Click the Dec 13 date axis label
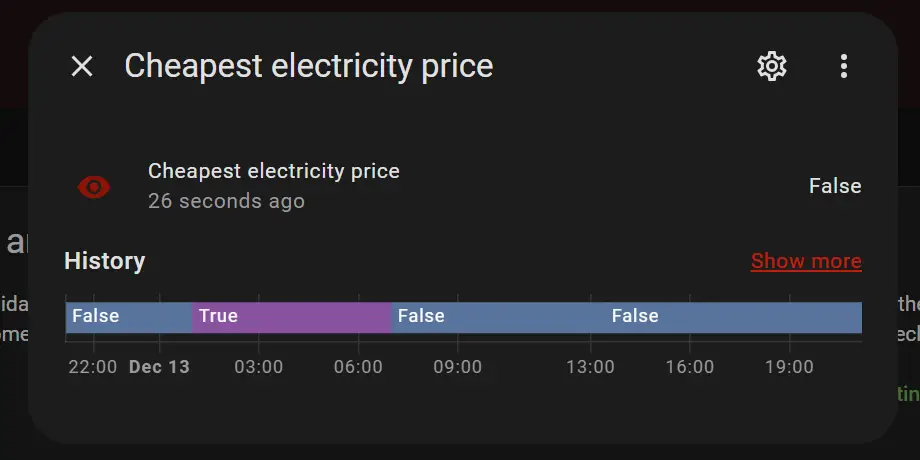 (x=159, y=367)
